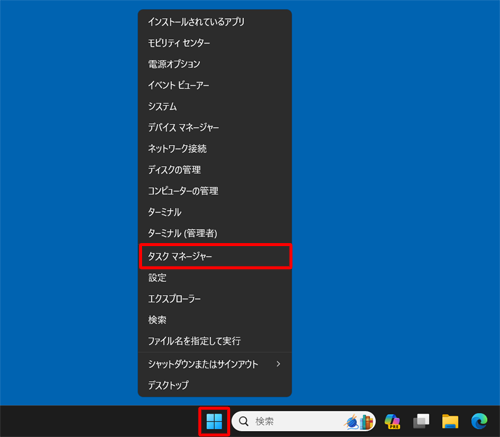
Task: Choose ネットワーク接続 from the menu
Action: click(x=215, y=149)
